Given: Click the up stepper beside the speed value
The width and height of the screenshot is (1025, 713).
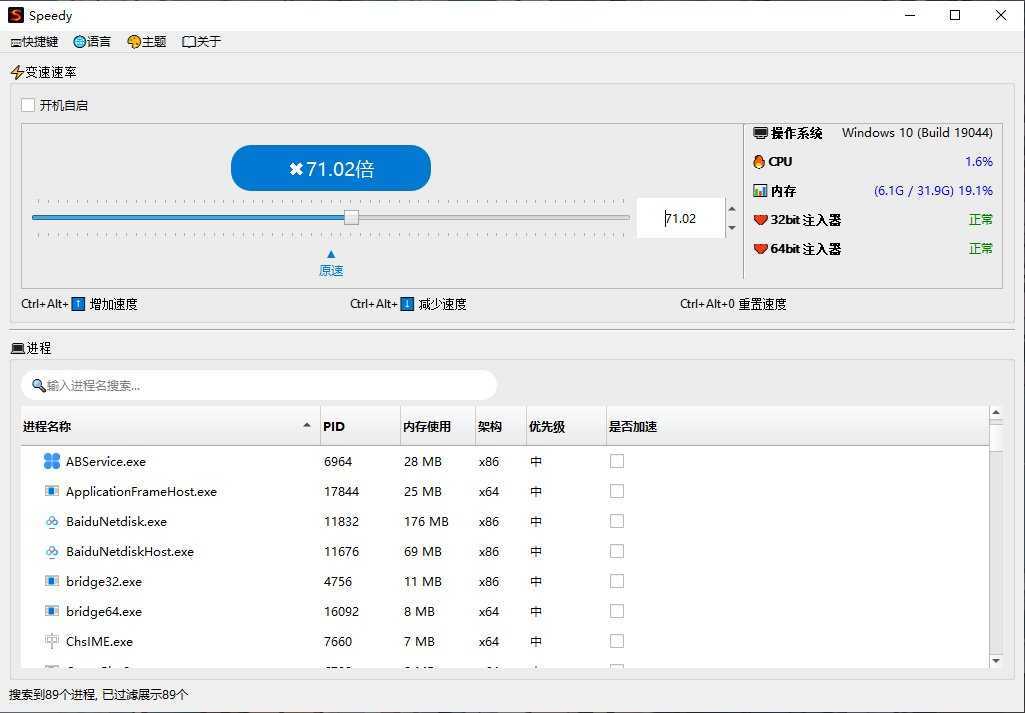Looking at the screenshot, I should (x=731, y=210).
